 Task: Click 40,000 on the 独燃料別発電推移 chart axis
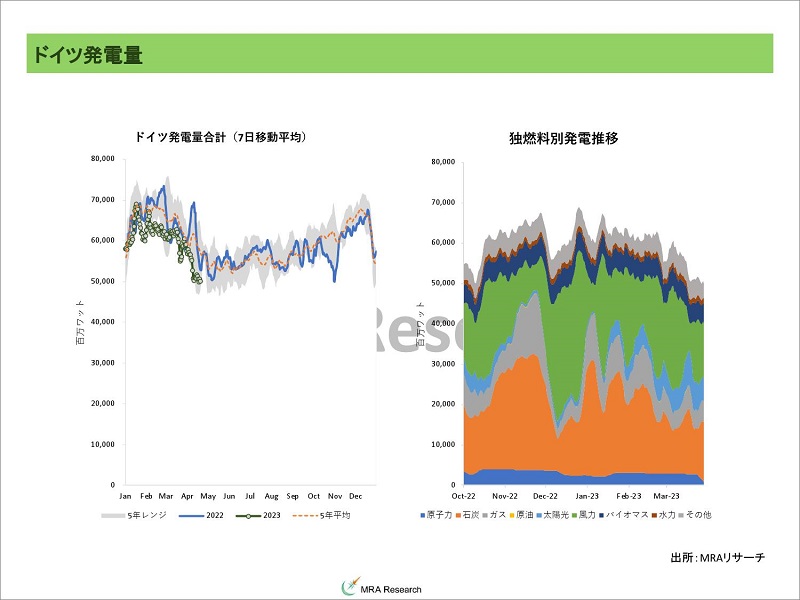[x=443, y=323]
